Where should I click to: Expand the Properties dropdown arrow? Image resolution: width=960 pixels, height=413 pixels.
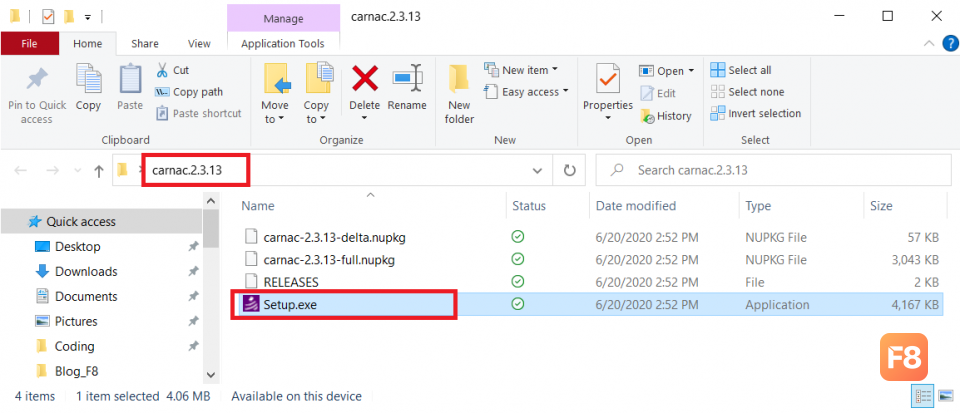point(608,119)
